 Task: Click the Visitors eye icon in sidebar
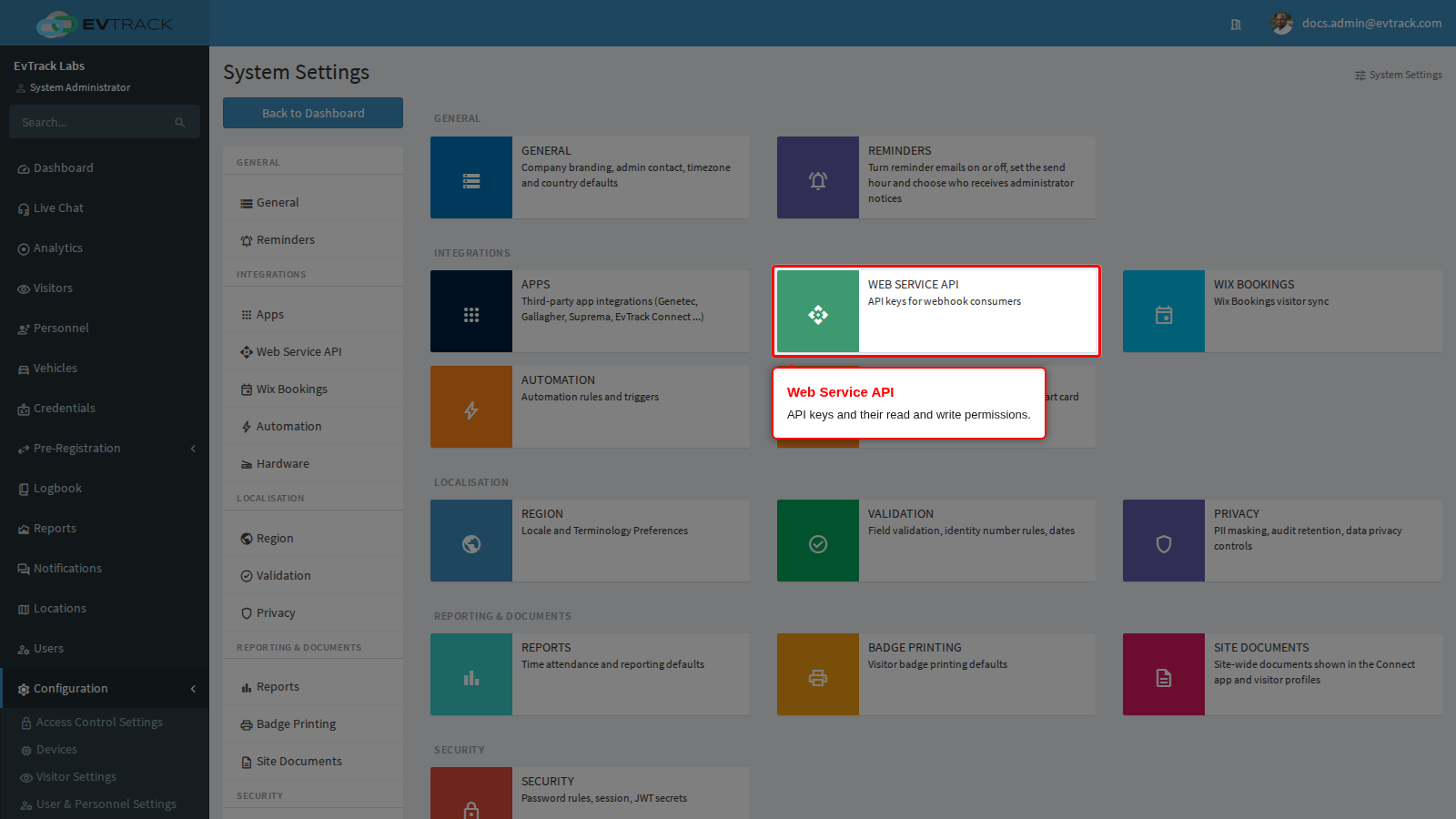point(24,289)
